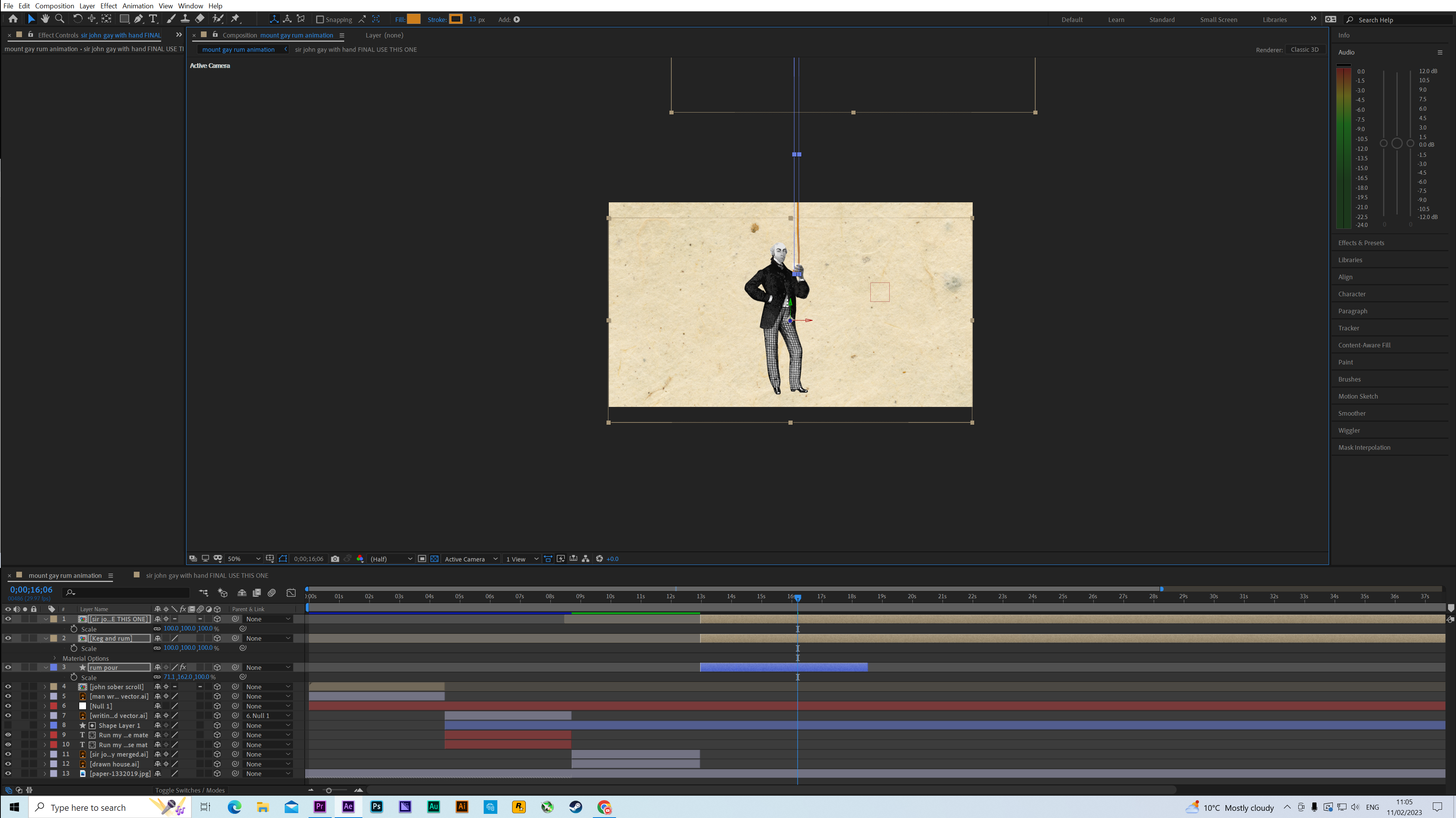Viewport: 1456px width, 818px height.
Task: Select the Puppet Pin tool
Action: tap(236, 19)
